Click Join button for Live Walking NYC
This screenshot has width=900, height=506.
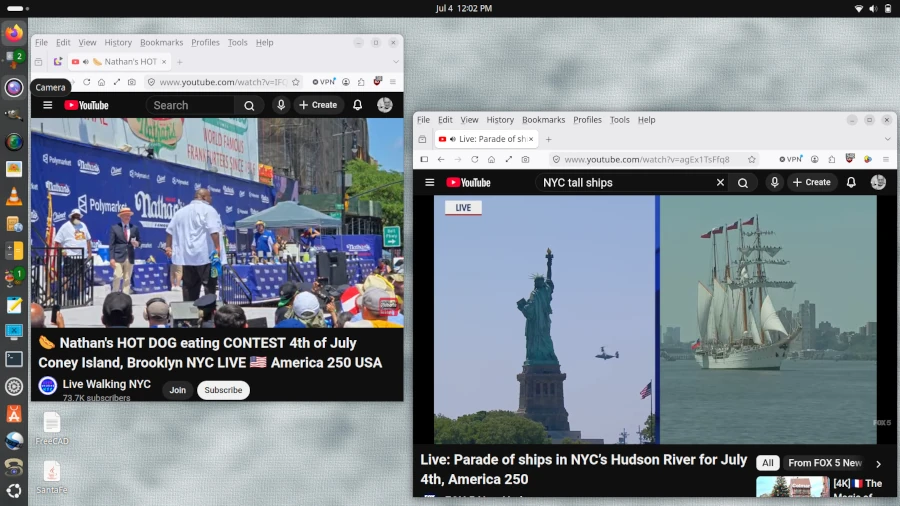pyautogui.click(x=177, y=390)
